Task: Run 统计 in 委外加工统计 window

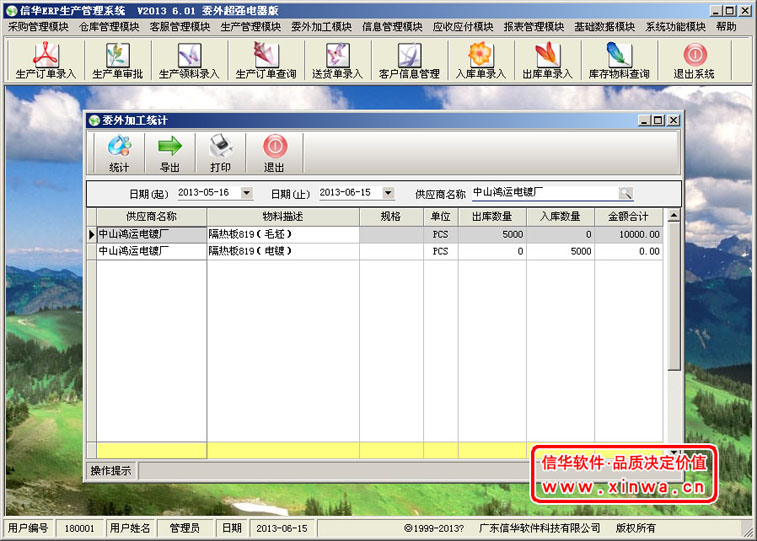Action: [119, 153]
